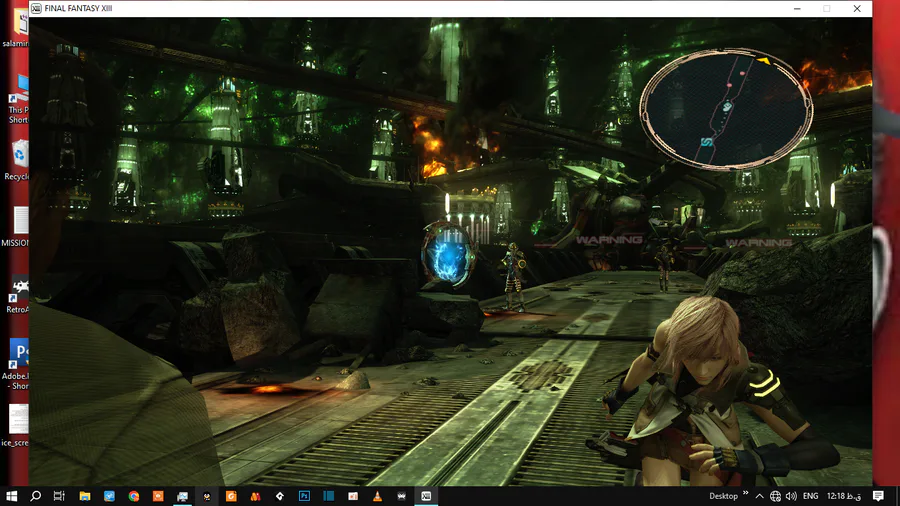Select the Adobe shortcut desktop icon

[x=17, y=364]
